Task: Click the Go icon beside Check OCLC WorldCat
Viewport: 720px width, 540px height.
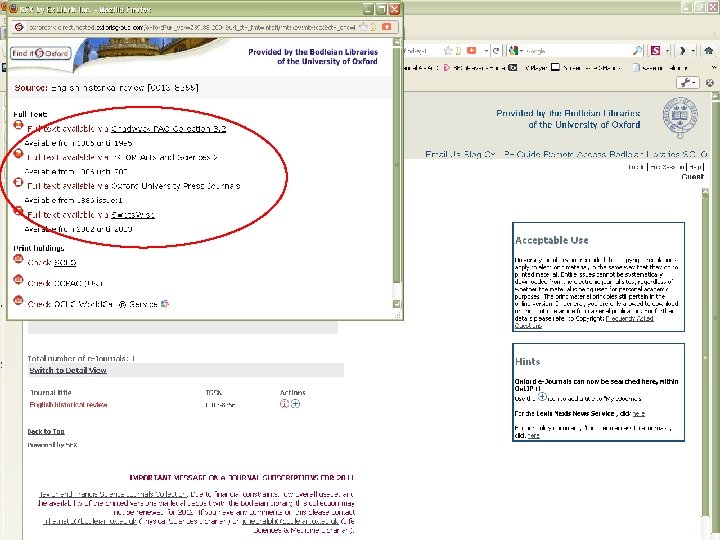Action: [18, 300]
